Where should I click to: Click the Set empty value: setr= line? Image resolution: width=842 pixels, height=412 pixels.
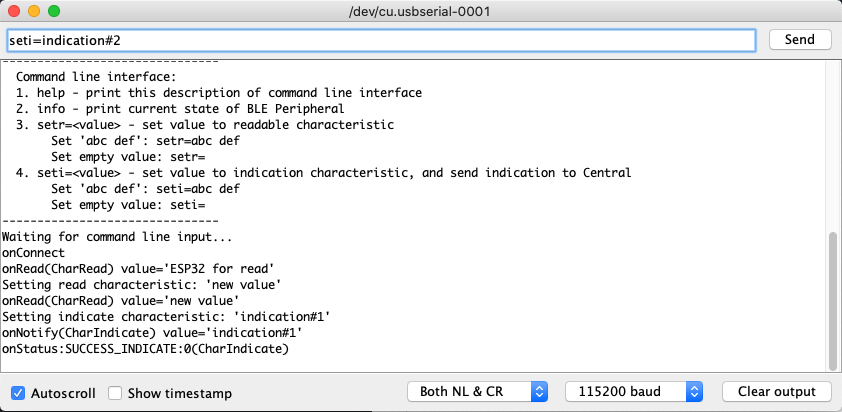point(129,157)
